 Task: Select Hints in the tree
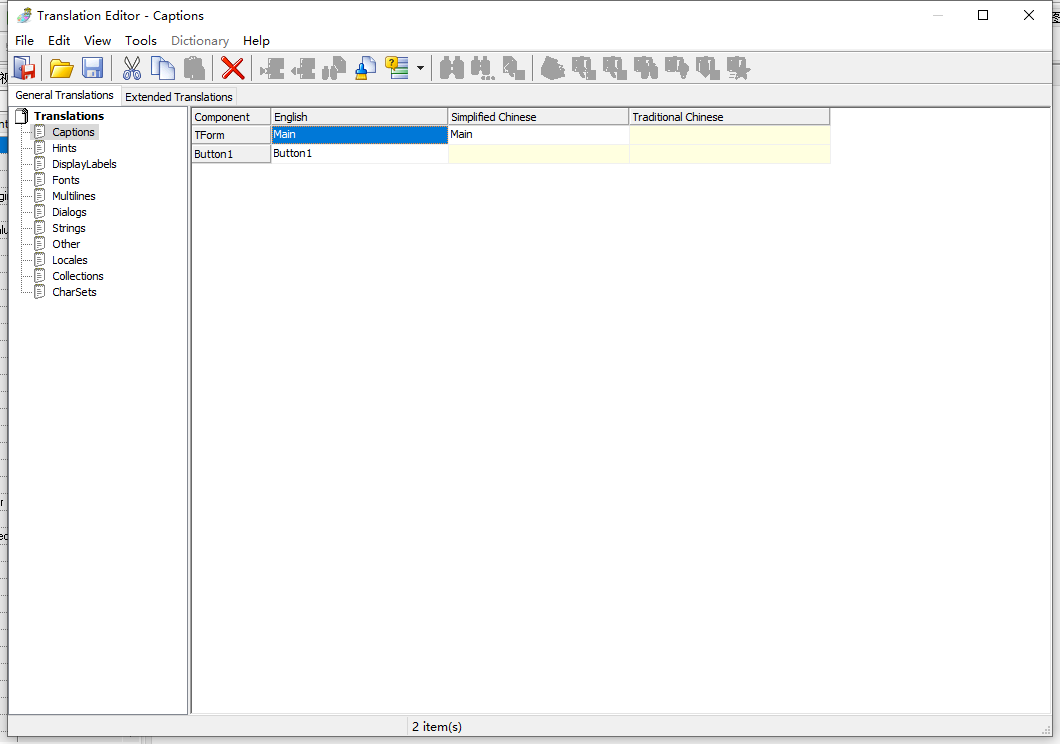point(64,148)
